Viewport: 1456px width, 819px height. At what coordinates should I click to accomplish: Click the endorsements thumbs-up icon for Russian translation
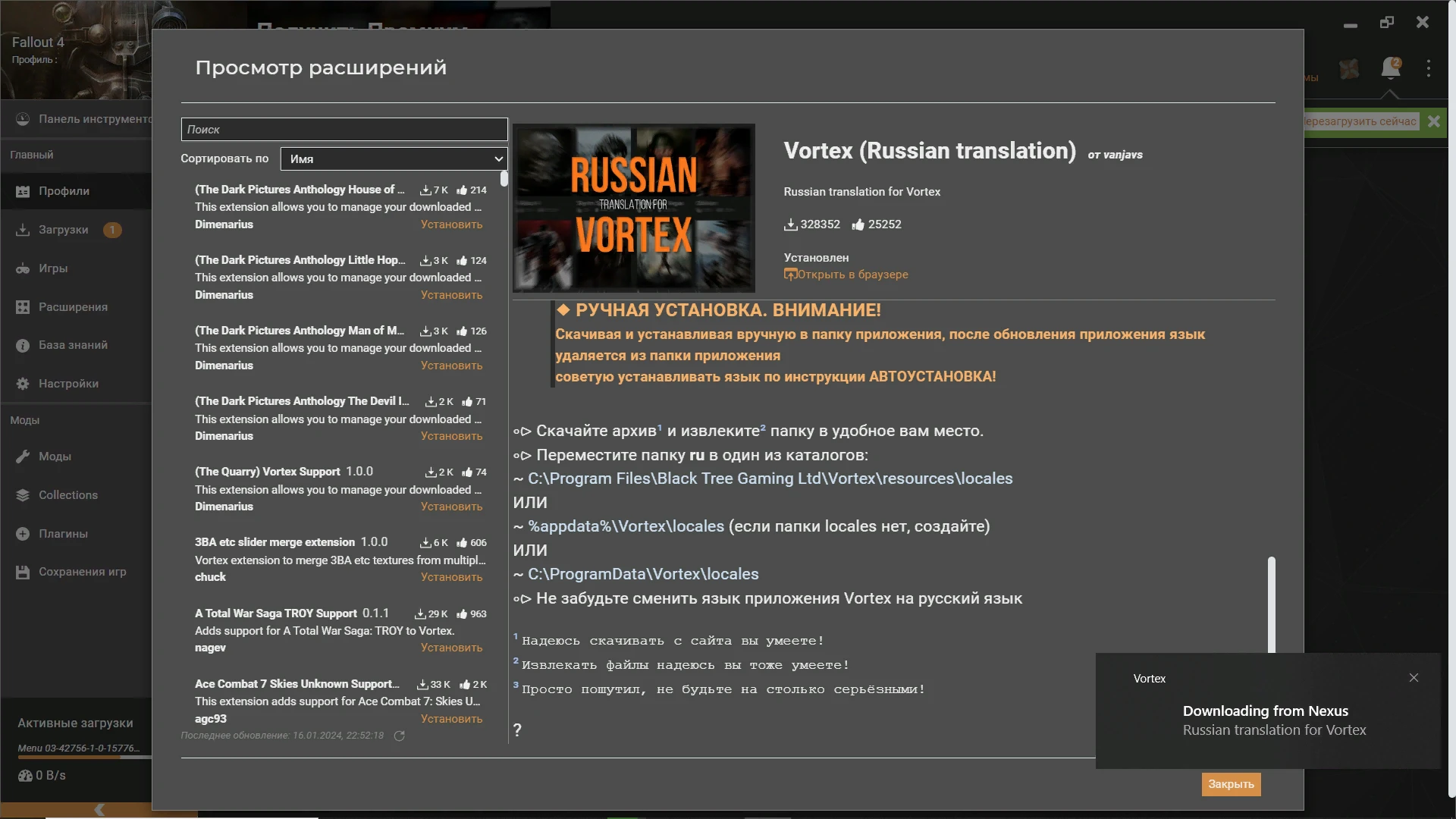858,224
